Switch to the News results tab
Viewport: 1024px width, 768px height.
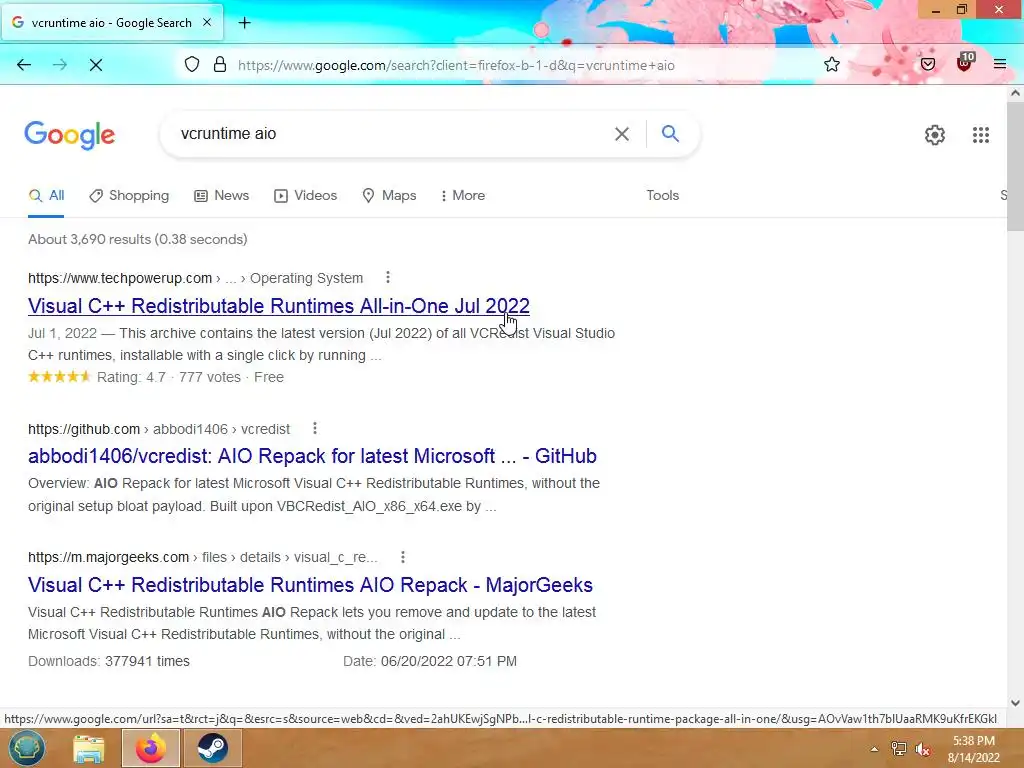(221, 196)
